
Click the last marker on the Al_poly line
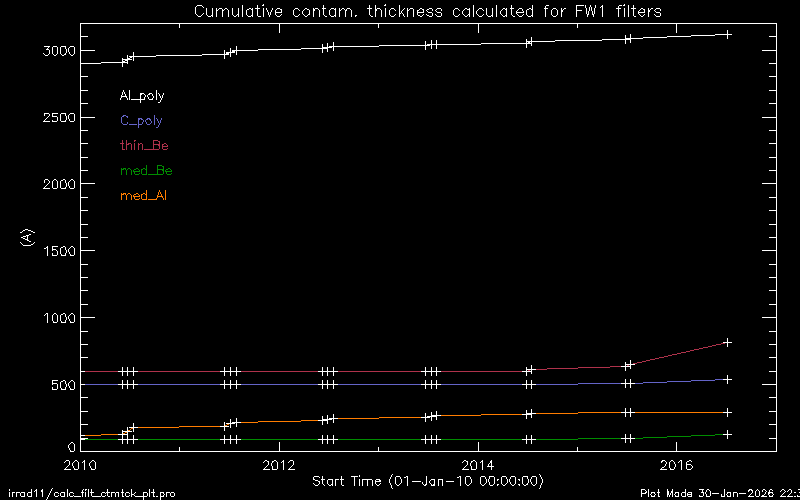pos(727,35)
